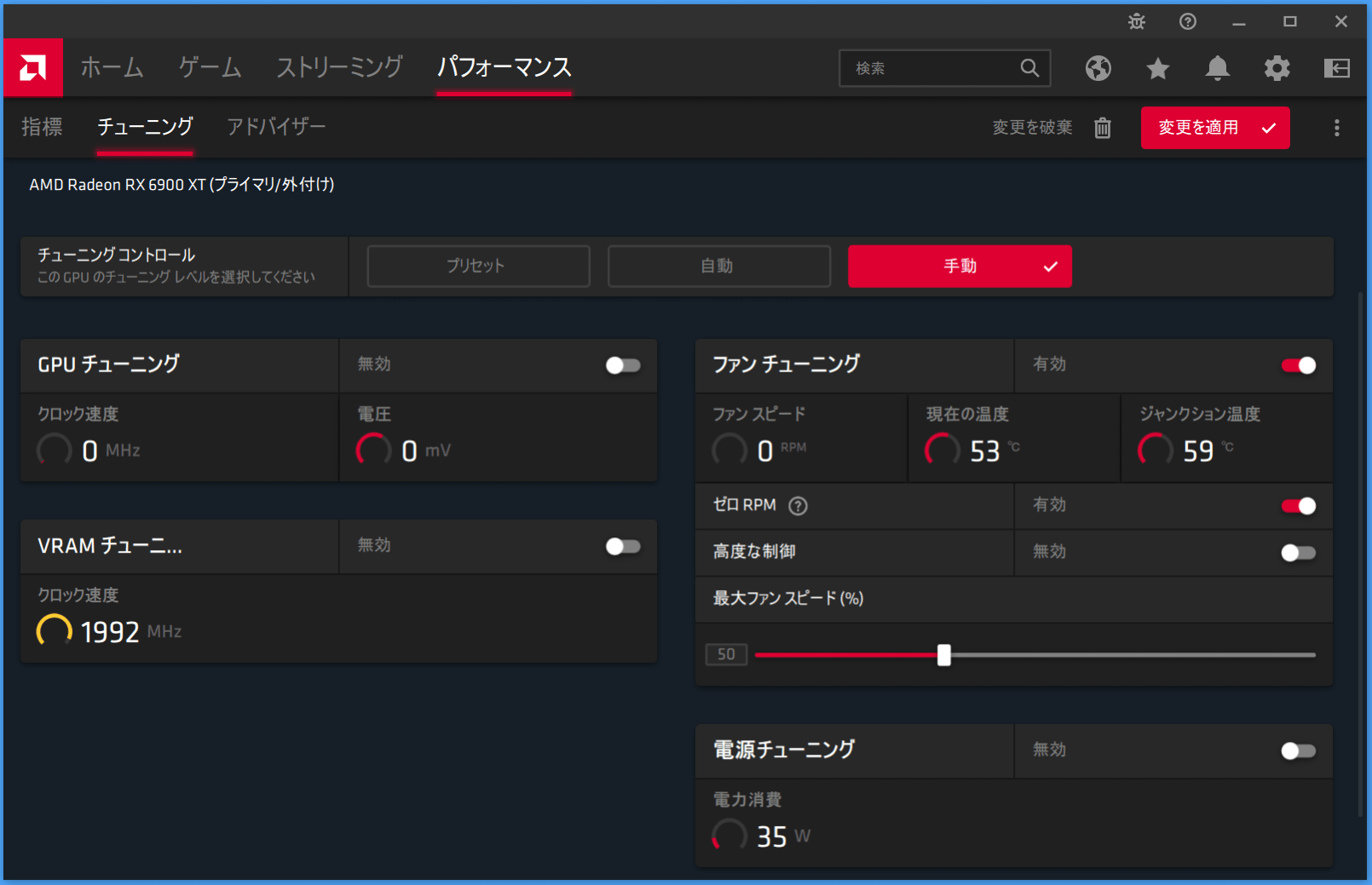Turn off the Zero RPM switch
The image size is (1372, 885).
[x=1298, y=506]
